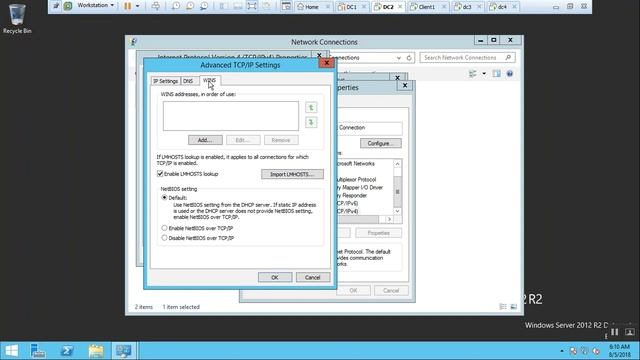Click the Microsoft Networks list item
The height and width of the screenshot is (360, 640).
pos(355,164)
